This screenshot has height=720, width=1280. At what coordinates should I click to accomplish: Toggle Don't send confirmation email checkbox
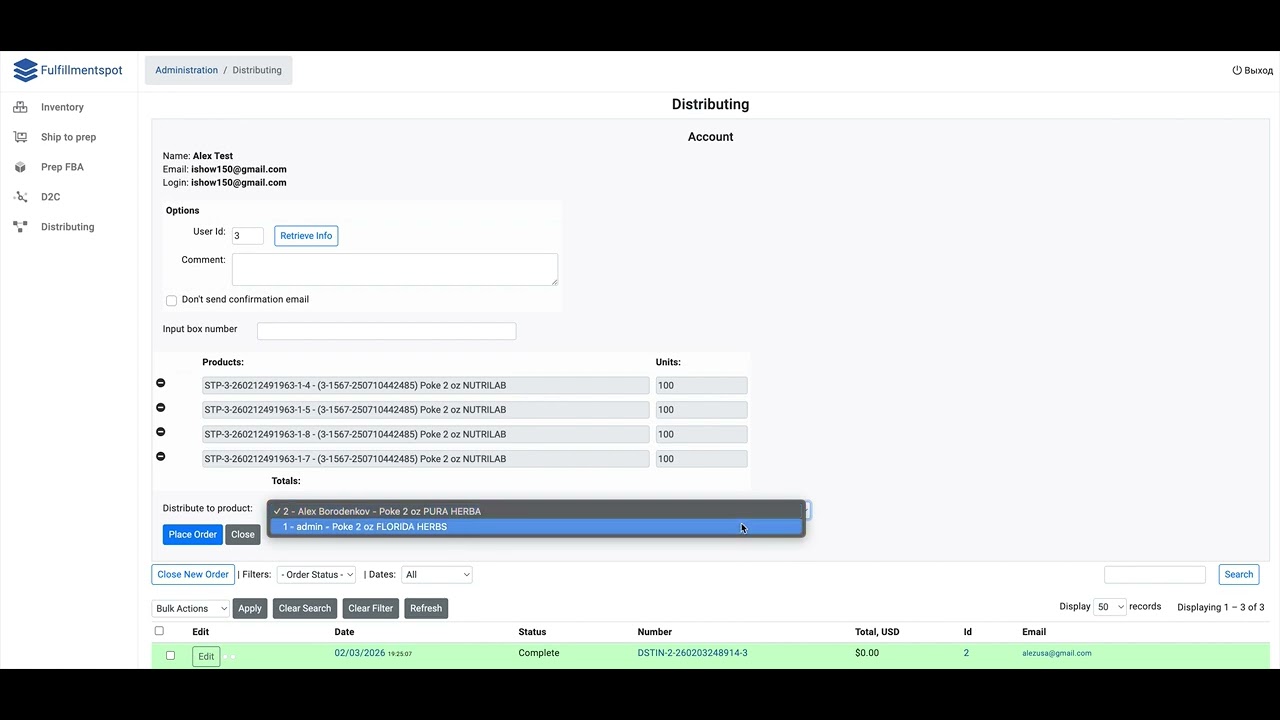pyautogui.click(x=171, y=300)
